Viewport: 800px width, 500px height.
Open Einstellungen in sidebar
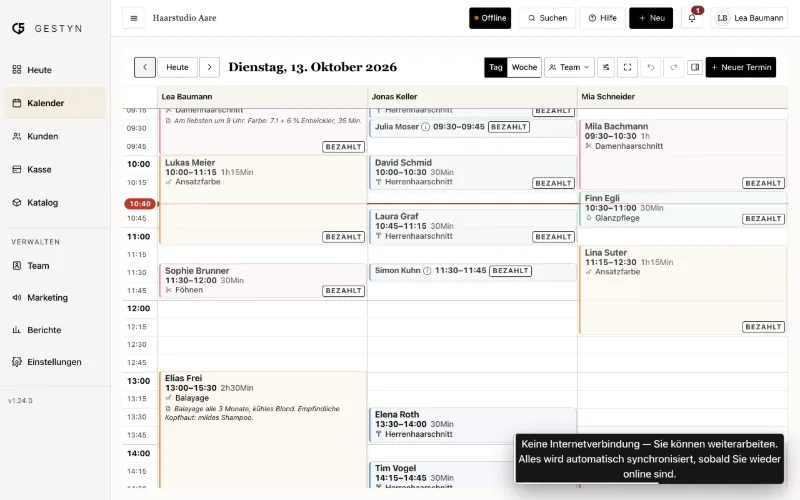tap(55, 362)
